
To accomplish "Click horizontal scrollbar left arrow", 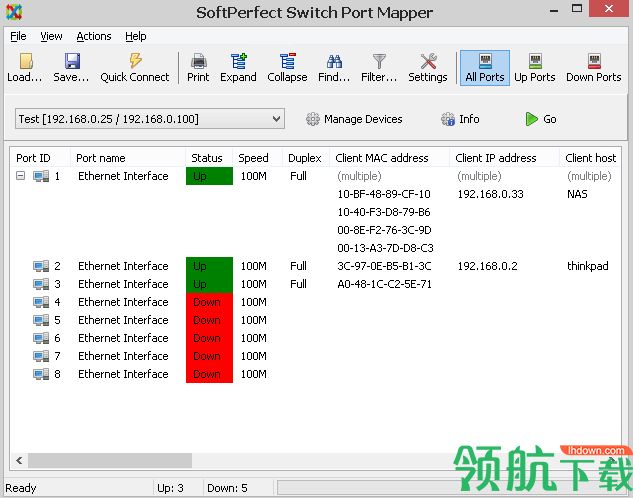I will click(x=19, y=460).
